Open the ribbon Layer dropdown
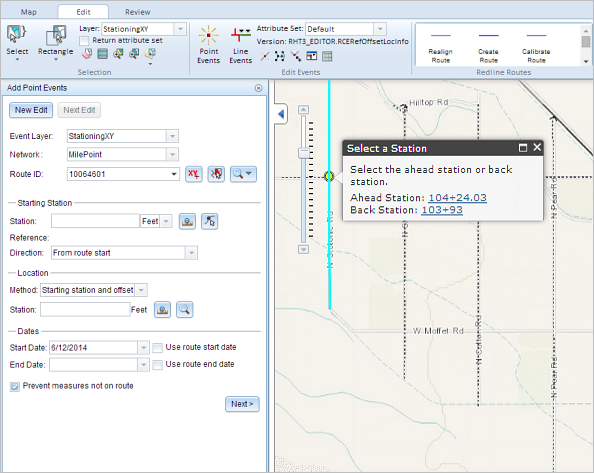This screenshot has height=473, width=594. pyautogui.click(x=180, y=29)
